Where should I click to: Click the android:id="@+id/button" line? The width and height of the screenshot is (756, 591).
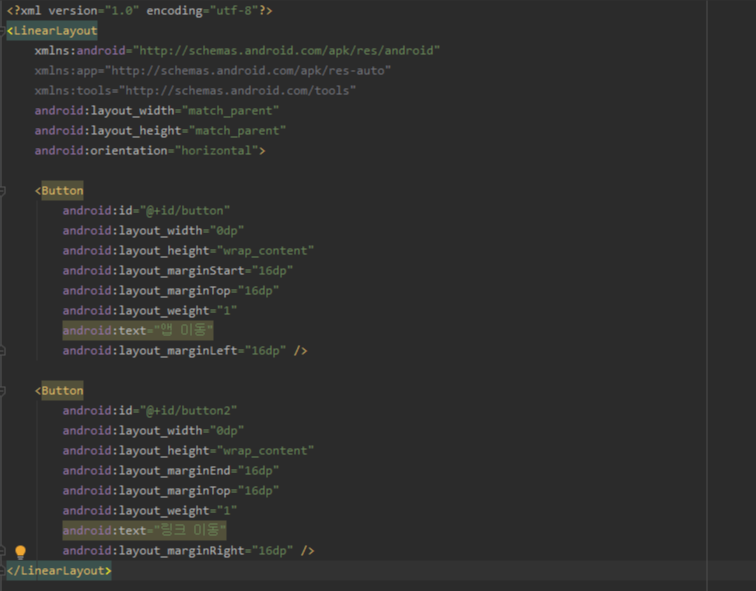click(x=146, y=211)
